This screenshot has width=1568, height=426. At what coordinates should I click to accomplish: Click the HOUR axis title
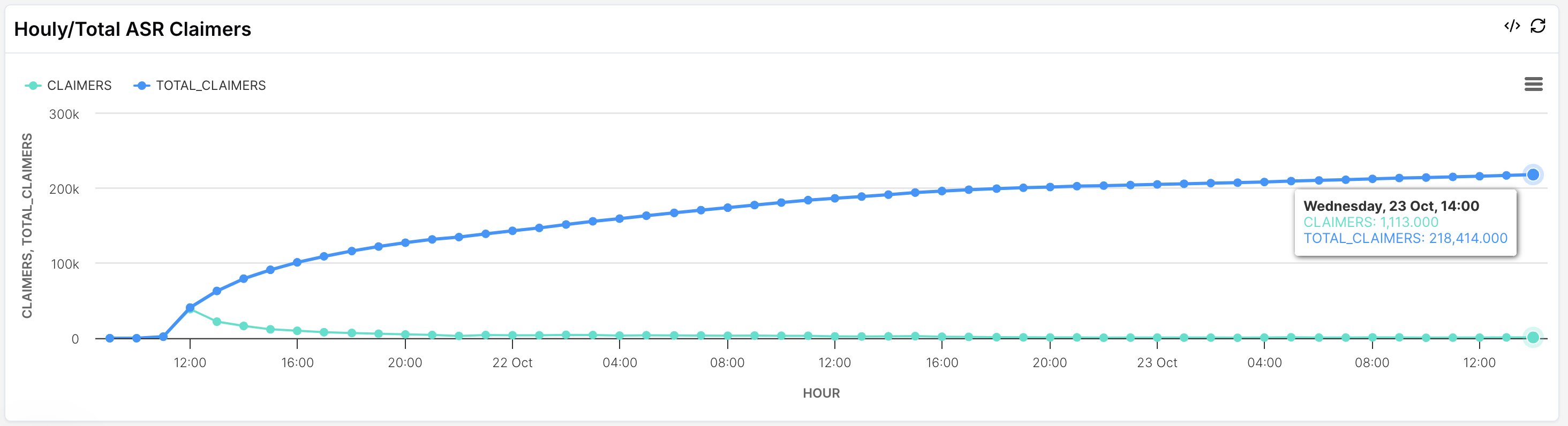[821, 393]
